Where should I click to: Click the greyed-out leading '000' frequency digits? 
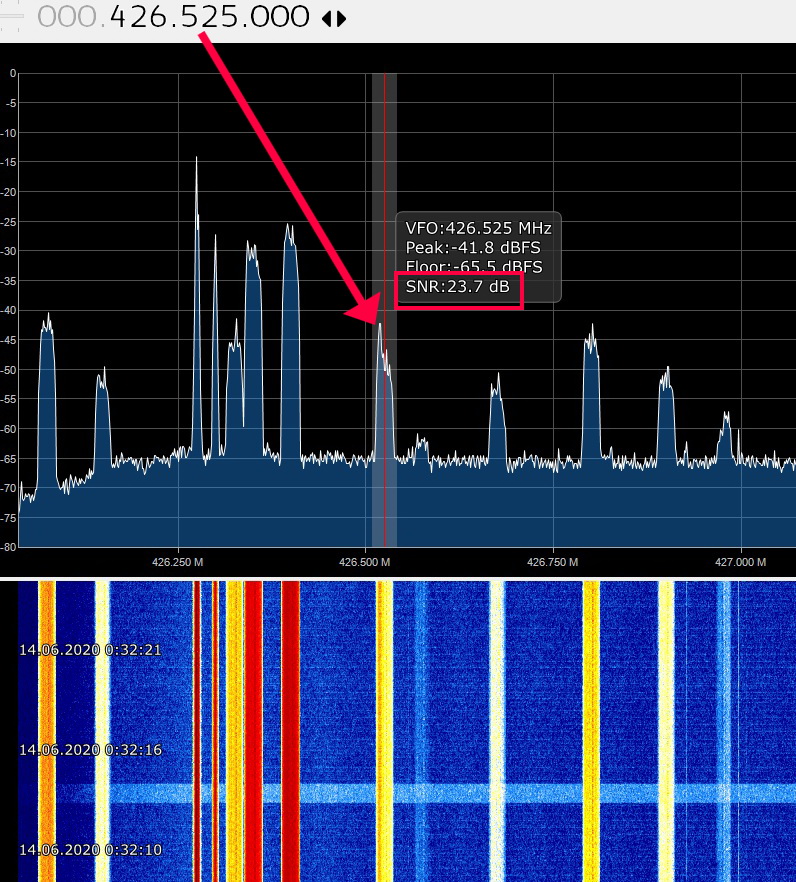67,16
